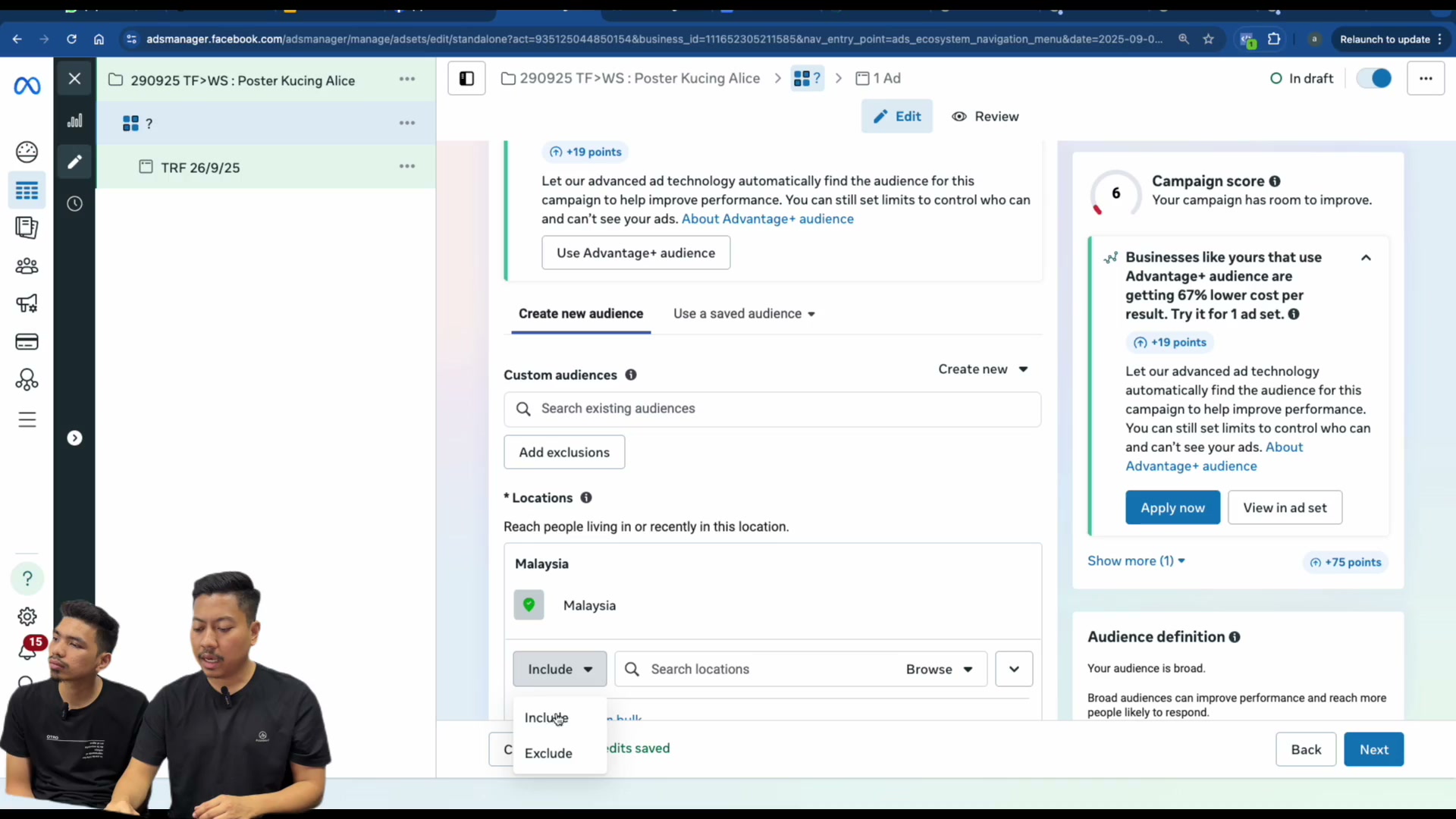
Task: Open the Settings gear icon
Action: [27, 616]
